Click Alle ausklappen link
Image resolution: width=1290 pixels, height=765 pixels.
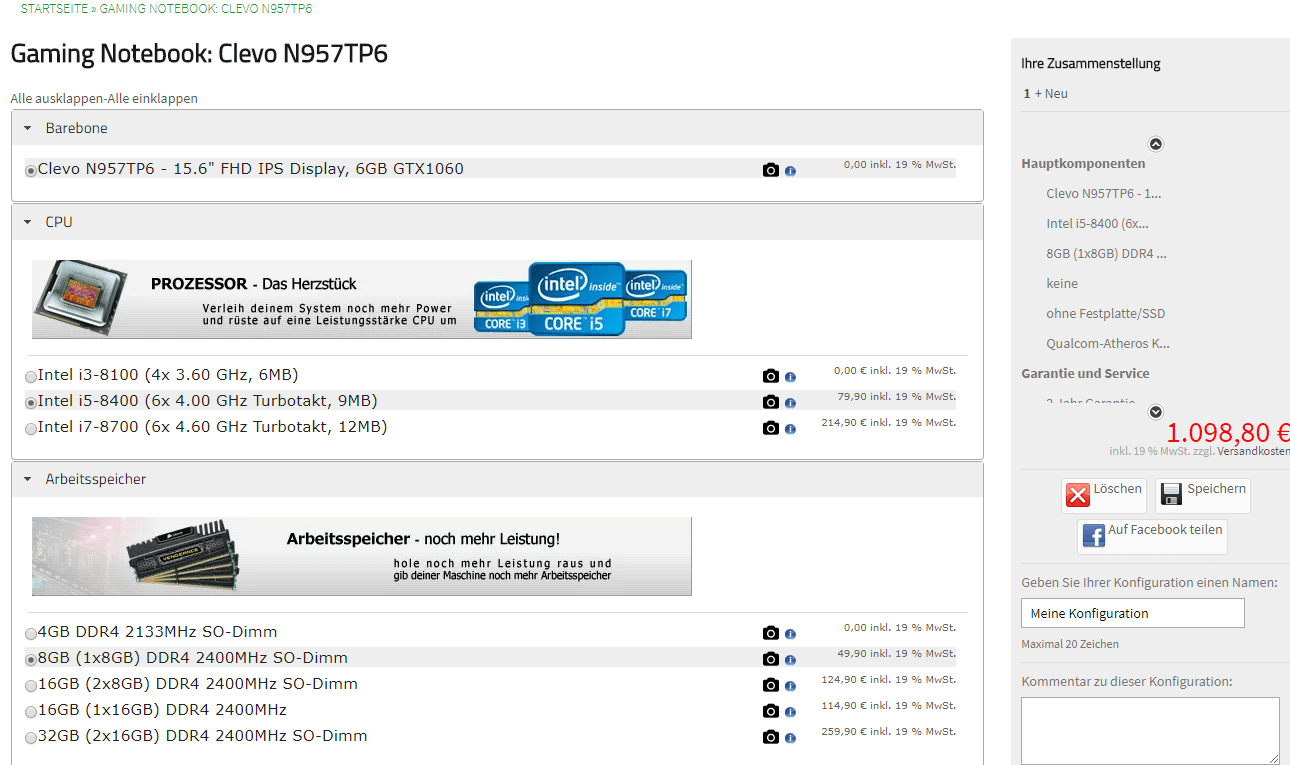(x=56, y=99)
